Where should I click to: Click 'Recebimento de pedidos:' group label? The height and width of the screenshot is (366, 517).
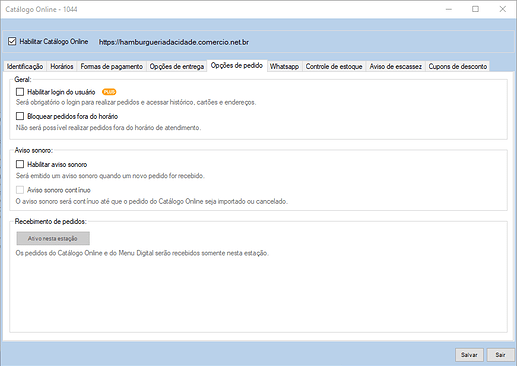click(51, 221)
